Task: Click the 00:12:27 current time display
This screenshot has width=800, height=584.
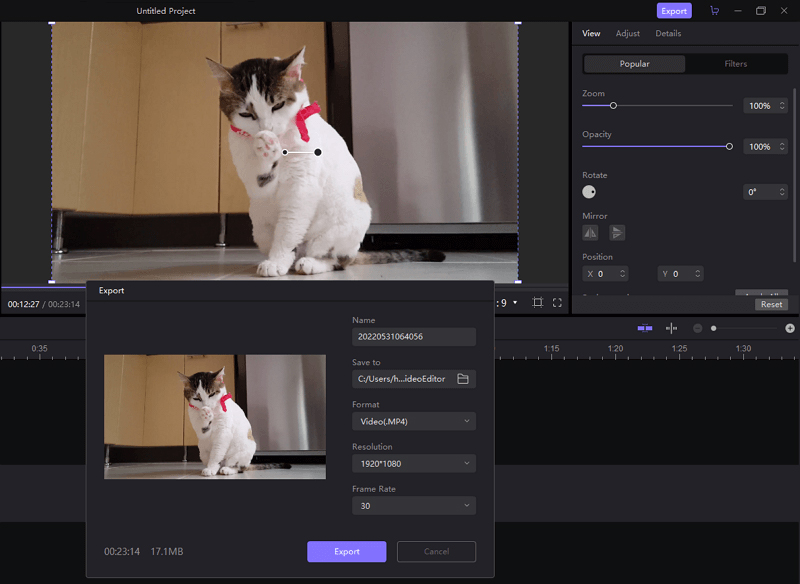Action: click(x=23, y=304)
